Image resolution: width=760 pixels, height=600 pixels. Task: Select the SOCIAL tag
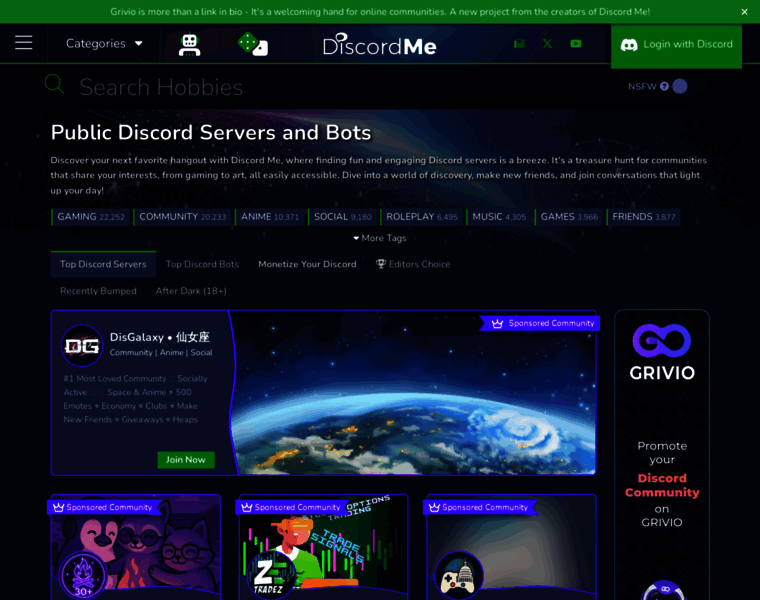click(343, 217)
